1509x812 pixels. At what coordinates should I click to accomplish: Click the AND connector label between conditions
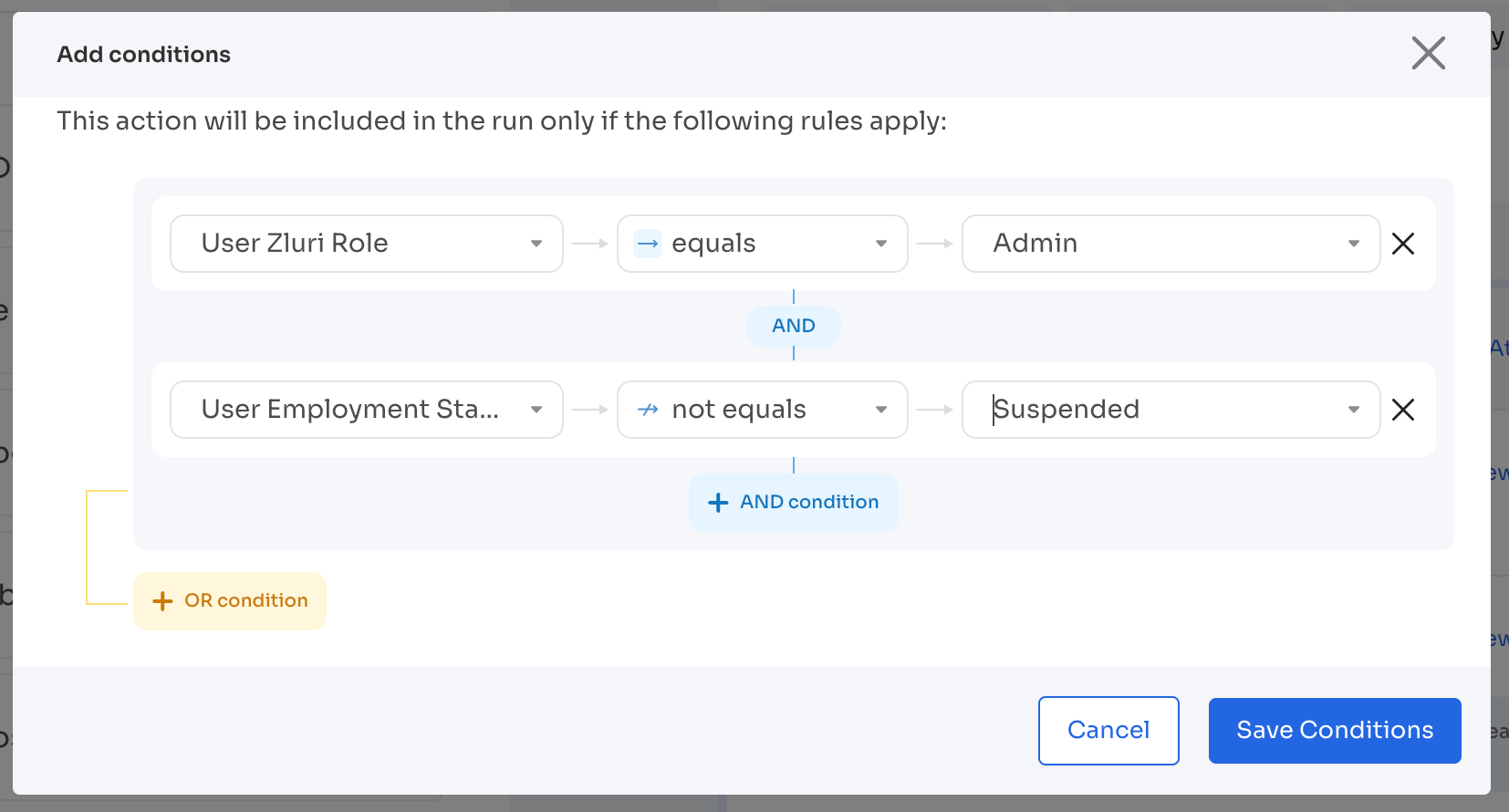(793, 326)
